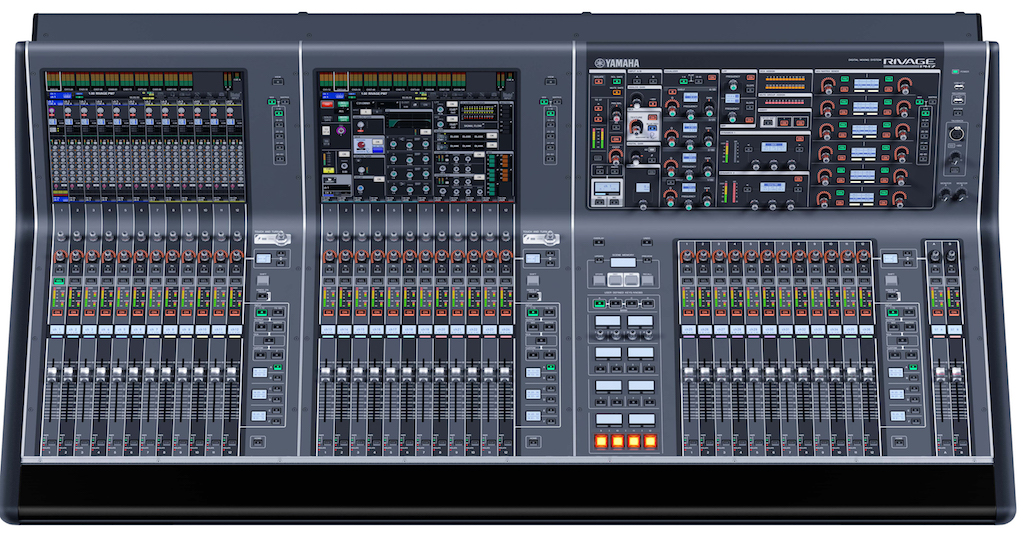Click the SHIFT key in the left bay
1024x538 pixels.
click(263, 280)
